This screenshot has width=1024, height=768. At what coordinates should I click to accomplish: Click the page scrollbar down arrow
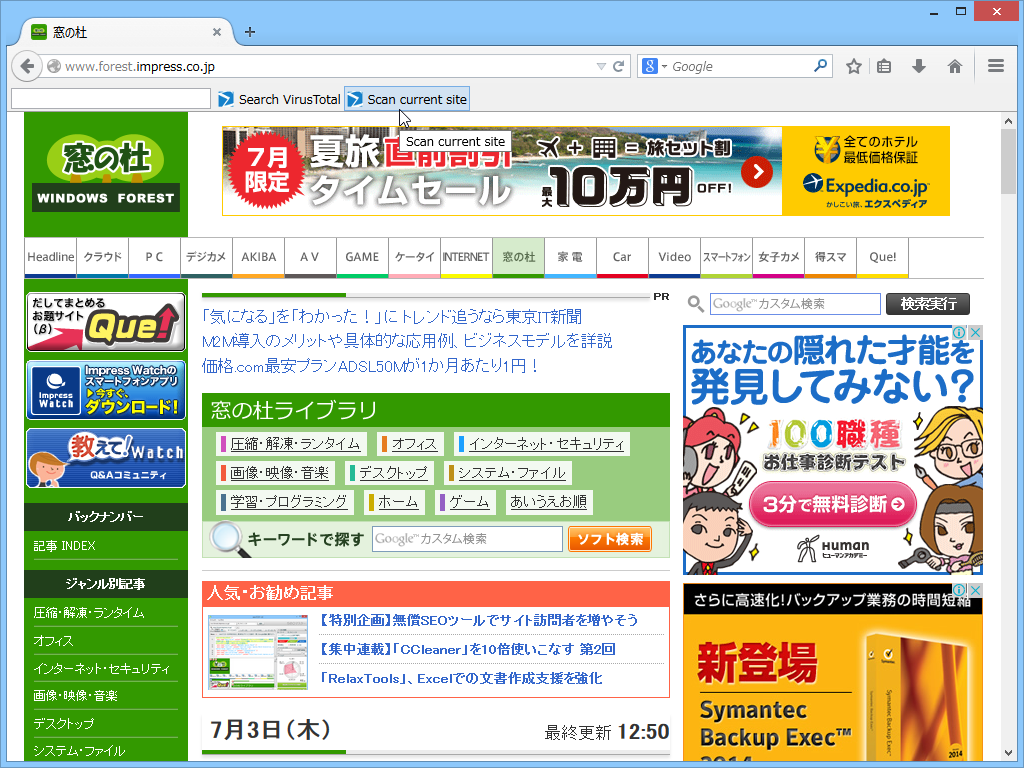coord(1008,754)
